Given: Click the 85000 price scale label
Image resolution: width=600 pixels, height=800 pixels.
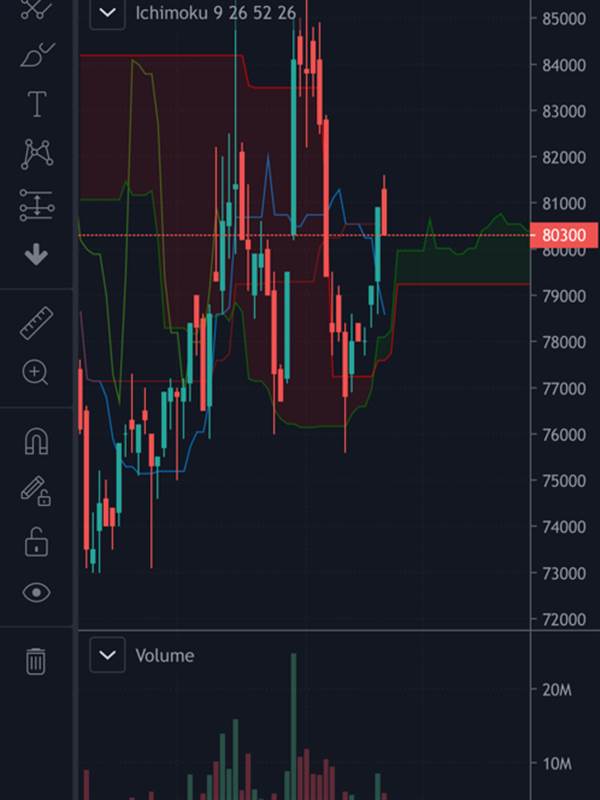Looking at the screenshot, I should 564,19.
